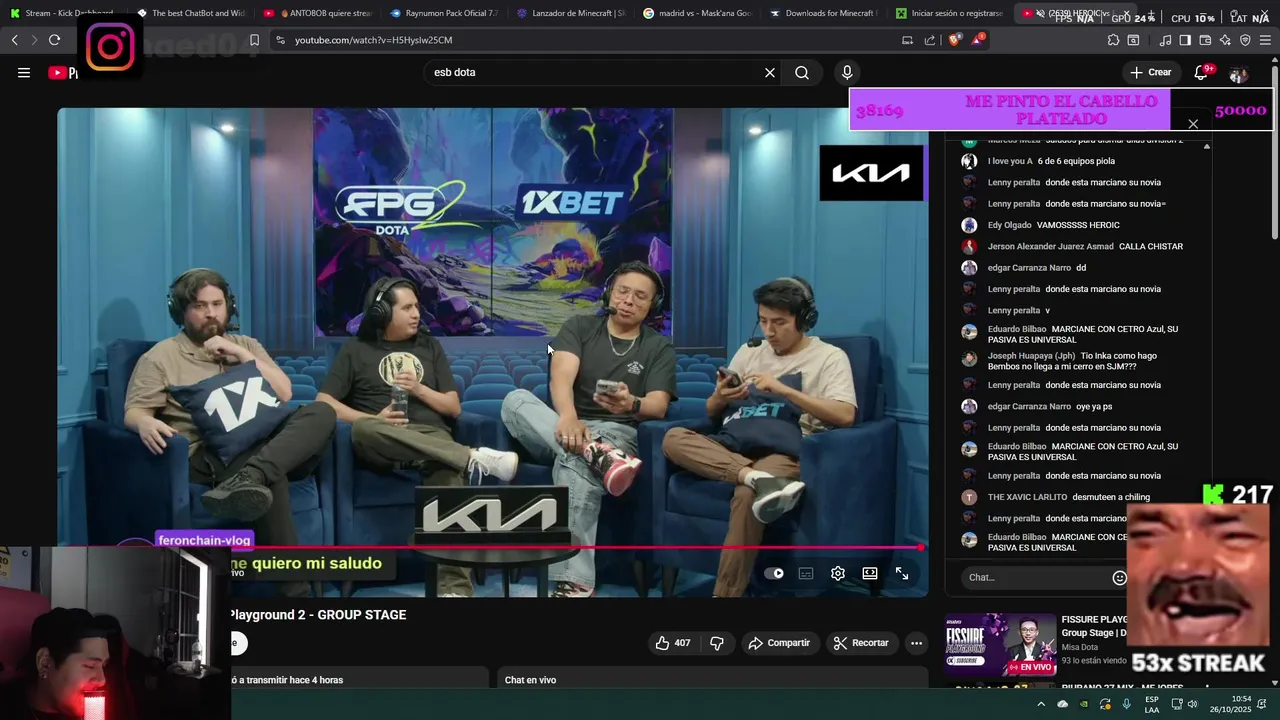Open video player settings gear

point(838,573)
